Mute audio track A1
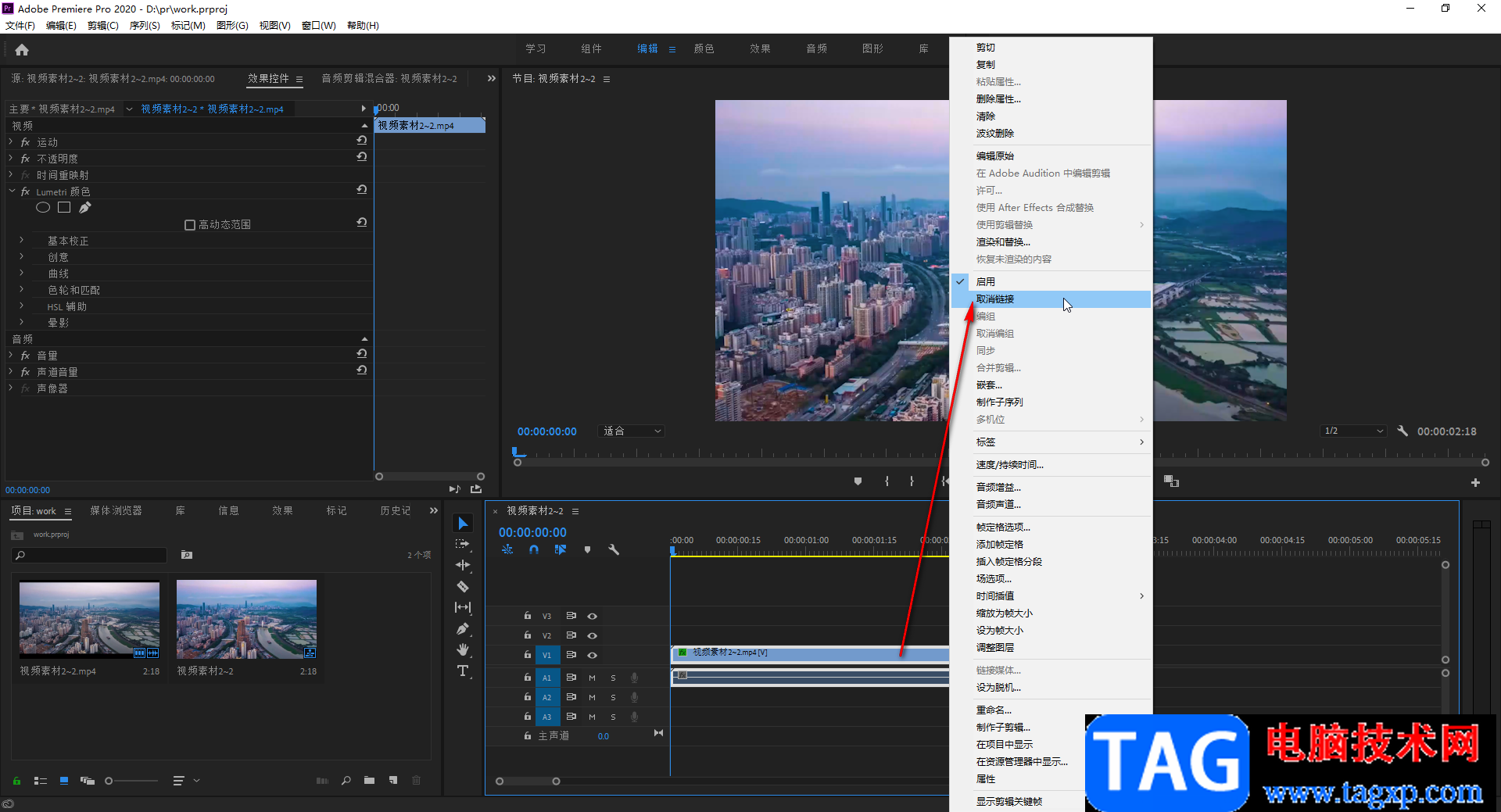 point(592,678)
